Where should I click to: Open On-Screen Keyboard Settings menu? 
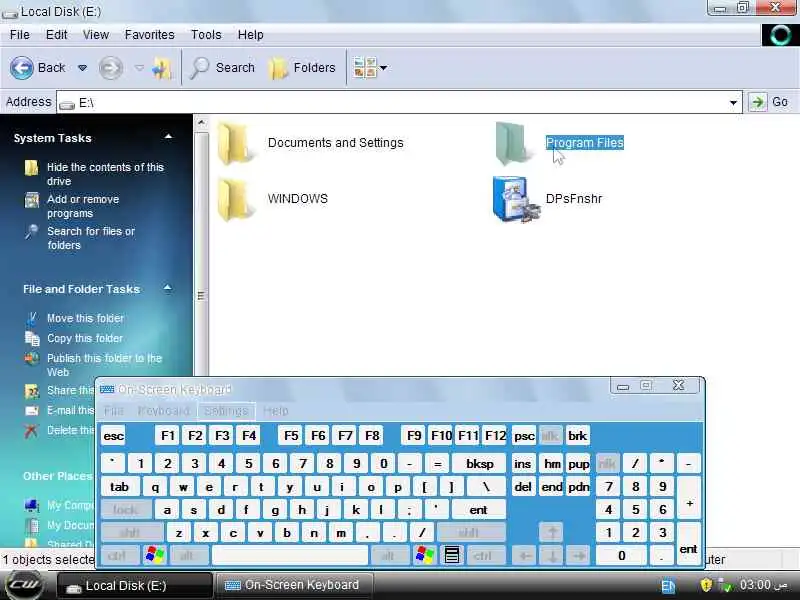tap(226, 411)
